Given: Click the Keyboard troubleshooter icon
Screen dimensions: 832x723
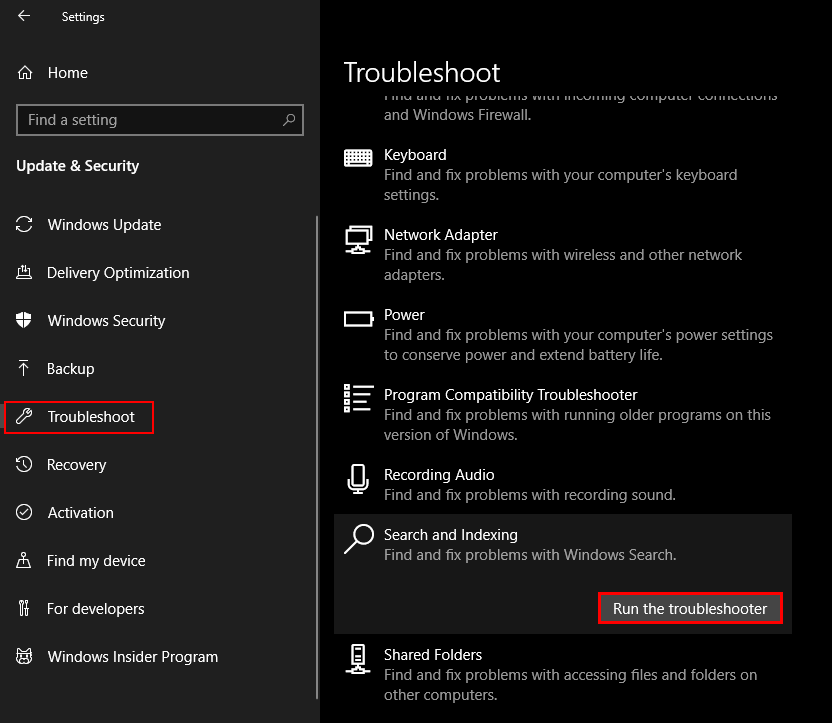Looking at the screenshot, I should coord(358,158).
